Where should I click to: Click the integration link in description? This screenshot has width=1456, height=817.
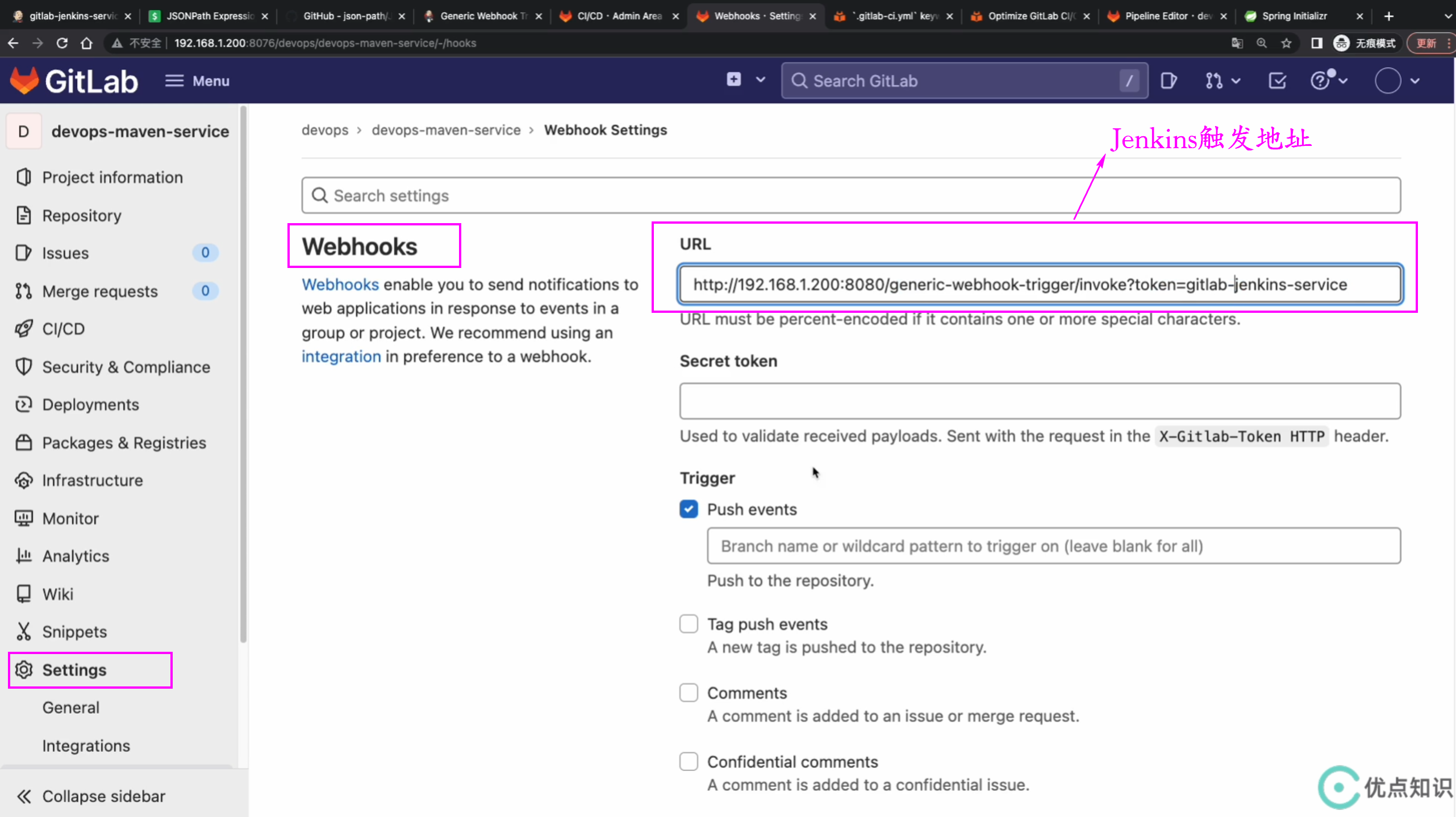click(x=341, y=357)
